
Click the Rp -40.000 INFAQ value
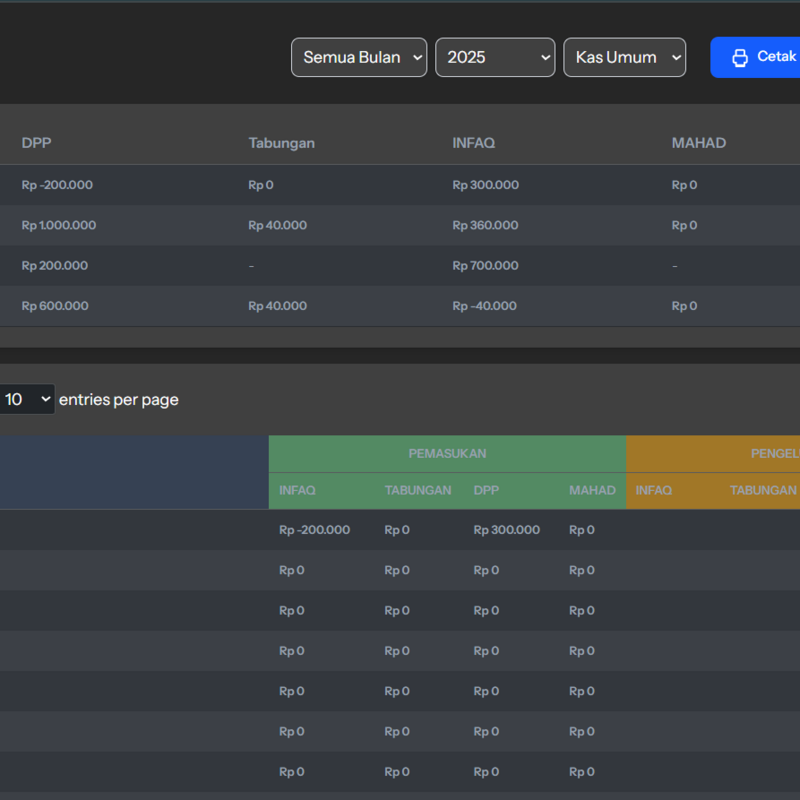click(484, 306)
